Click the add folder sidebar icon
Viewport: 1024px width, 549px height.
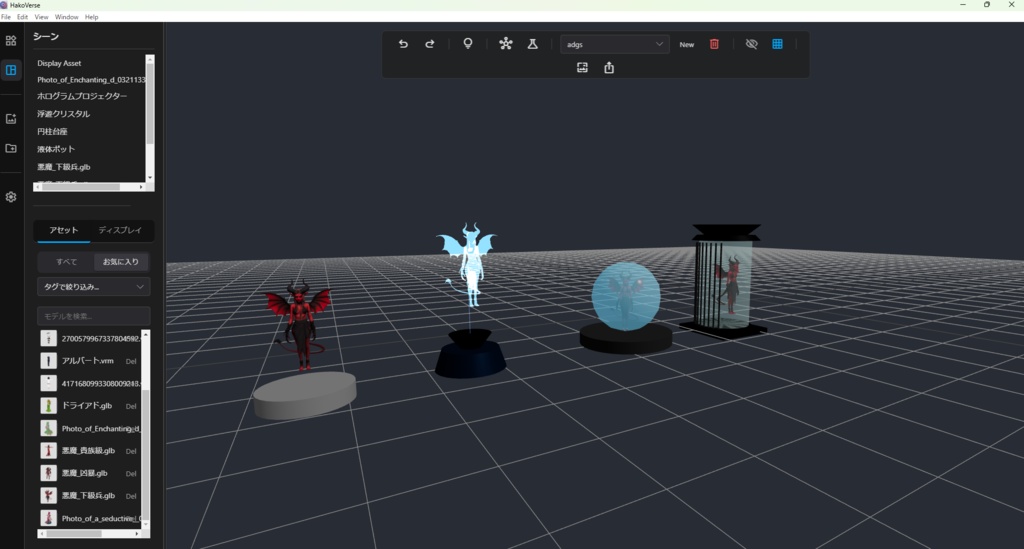click(11, 148)
